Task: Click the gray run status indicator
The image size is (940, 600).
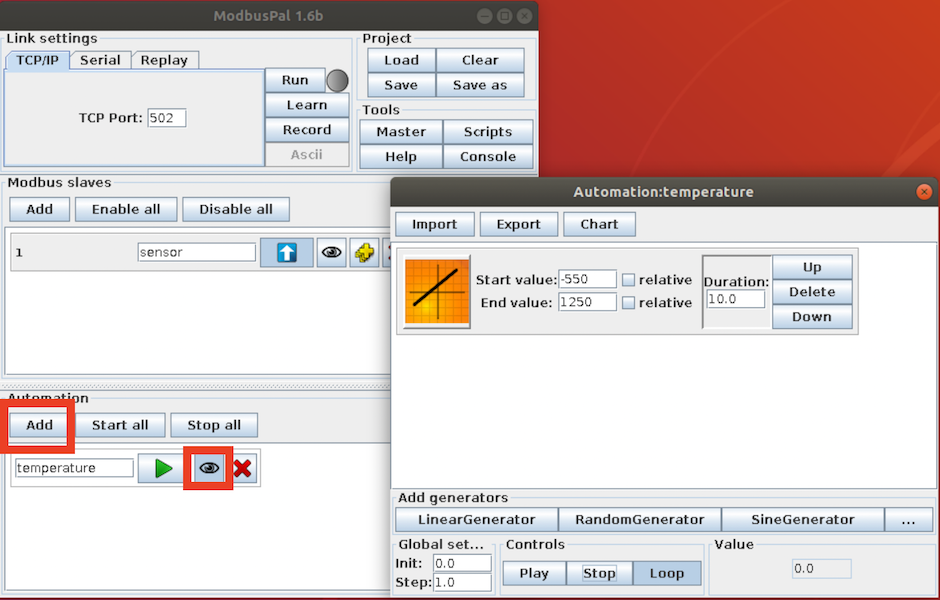Action: (338, 81)
